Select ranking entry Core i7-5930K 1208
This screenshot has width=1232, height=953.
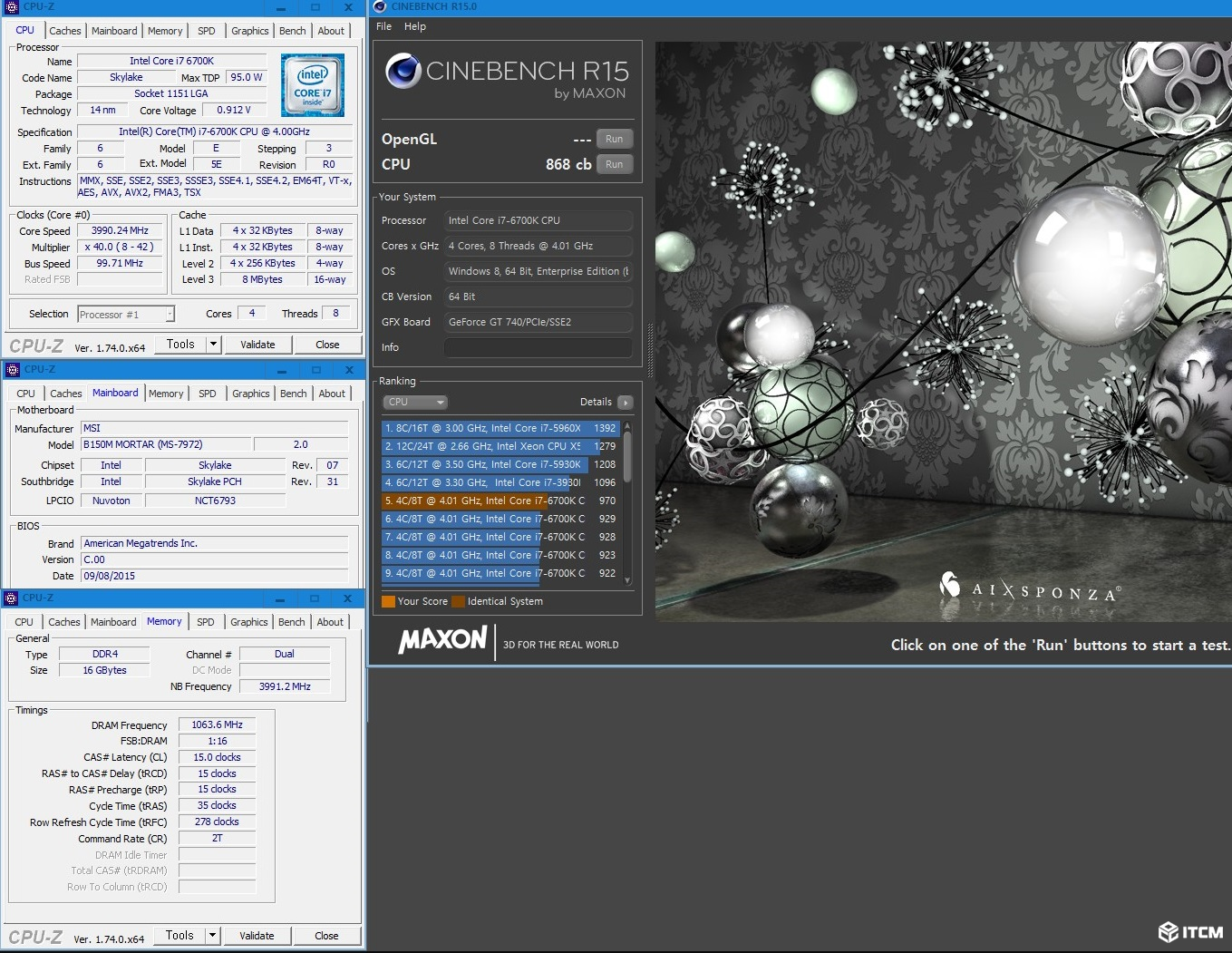(x=500, y=464)
